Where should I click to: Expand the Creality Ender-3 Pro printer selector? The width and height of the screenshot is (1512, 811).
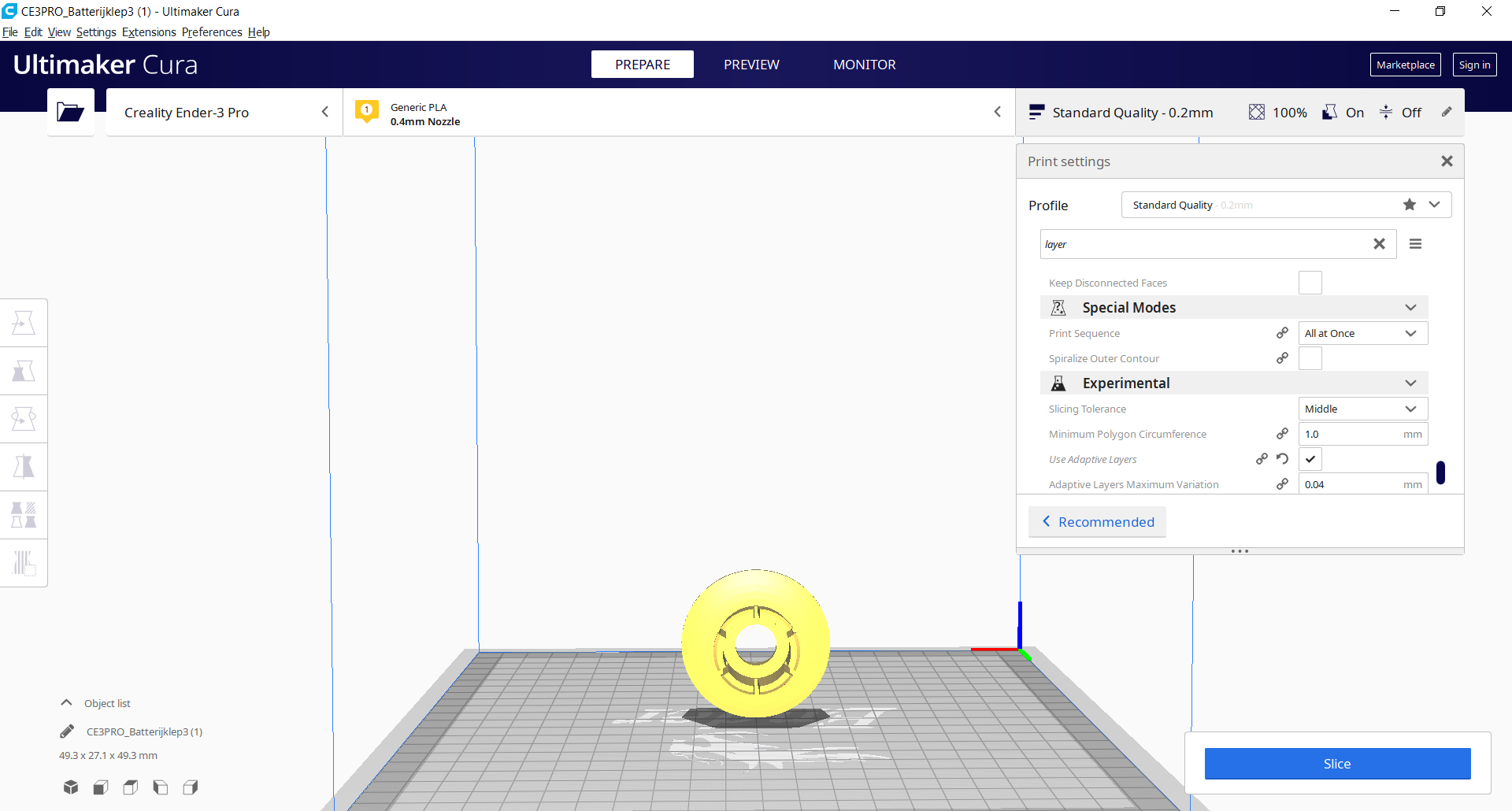pos(224,113)
